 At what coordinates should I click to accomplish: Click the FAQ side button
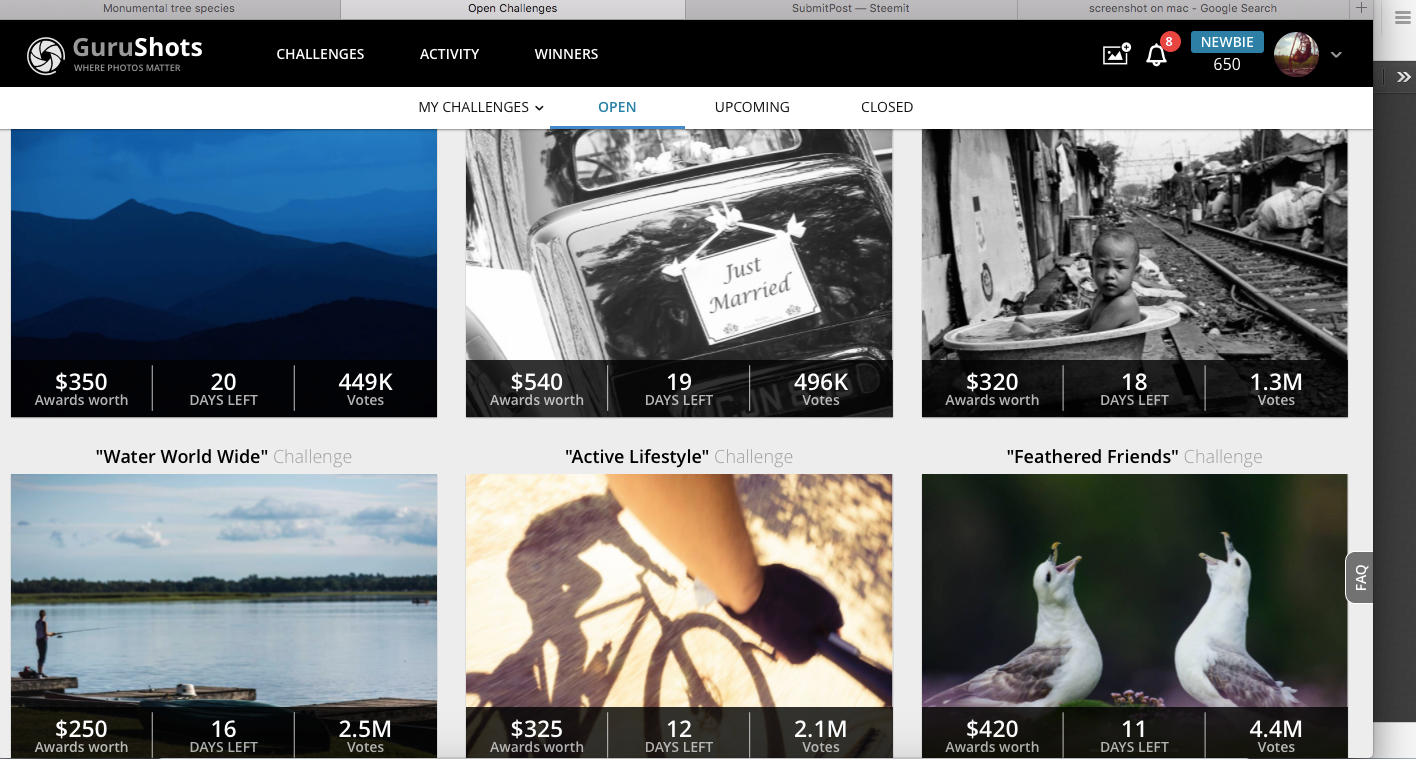coord(1360,577)
